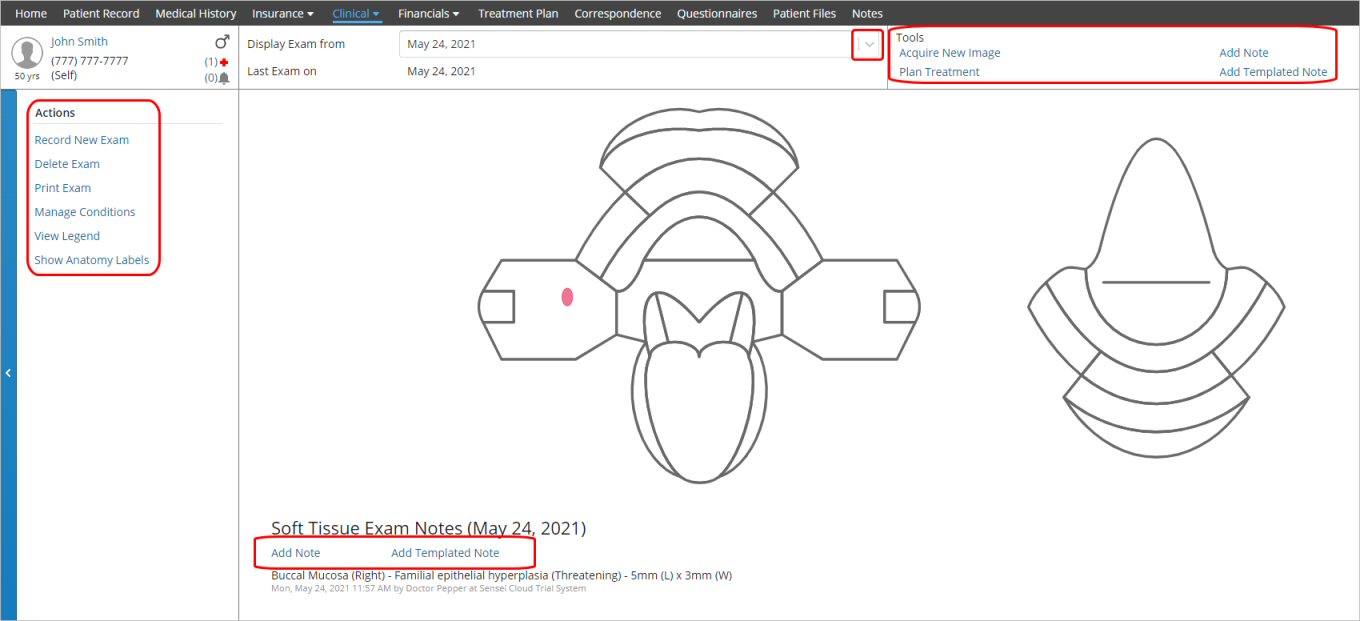Switch to the Treatment Plan page

point(518,14)
